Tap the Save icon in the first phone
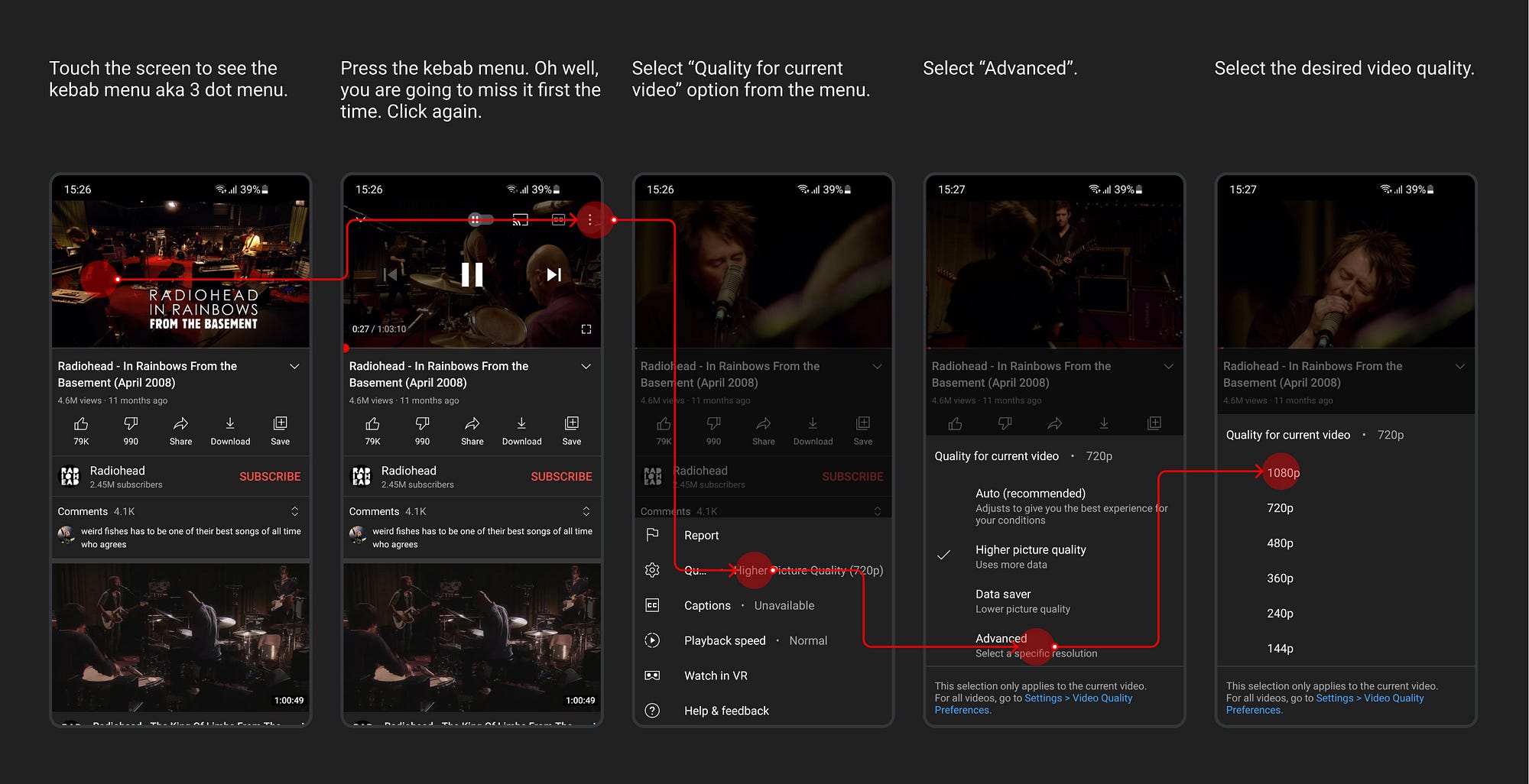This screenshot has height=784, width=1529. (x=281, y=423)
